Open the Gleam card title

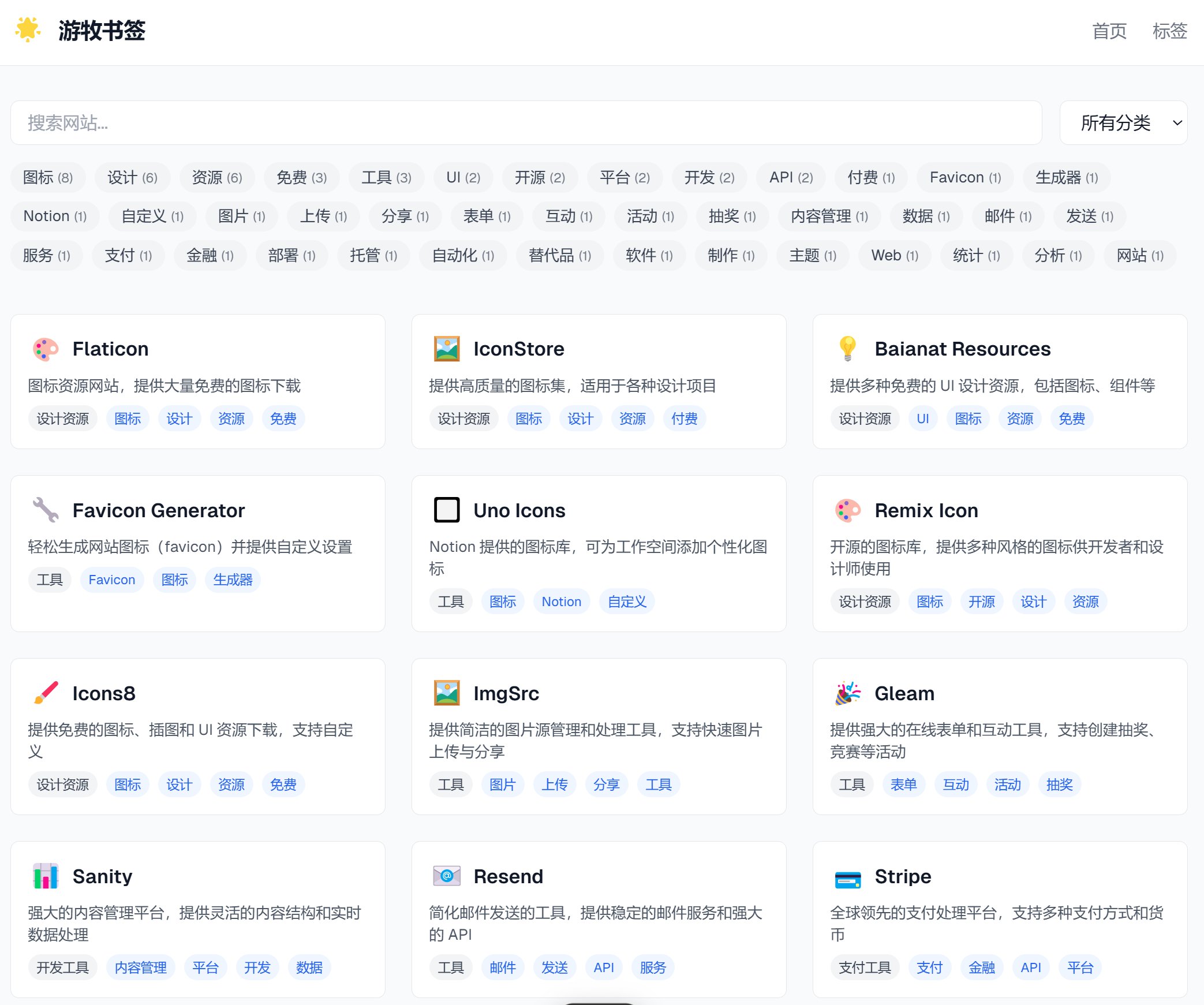point(904,693)
